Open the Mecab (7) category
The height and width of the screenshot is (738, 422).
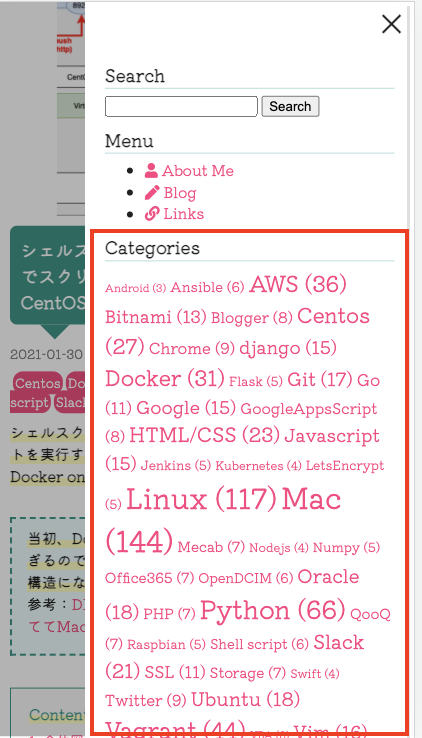pyautogui.click(x=211, y=547)
